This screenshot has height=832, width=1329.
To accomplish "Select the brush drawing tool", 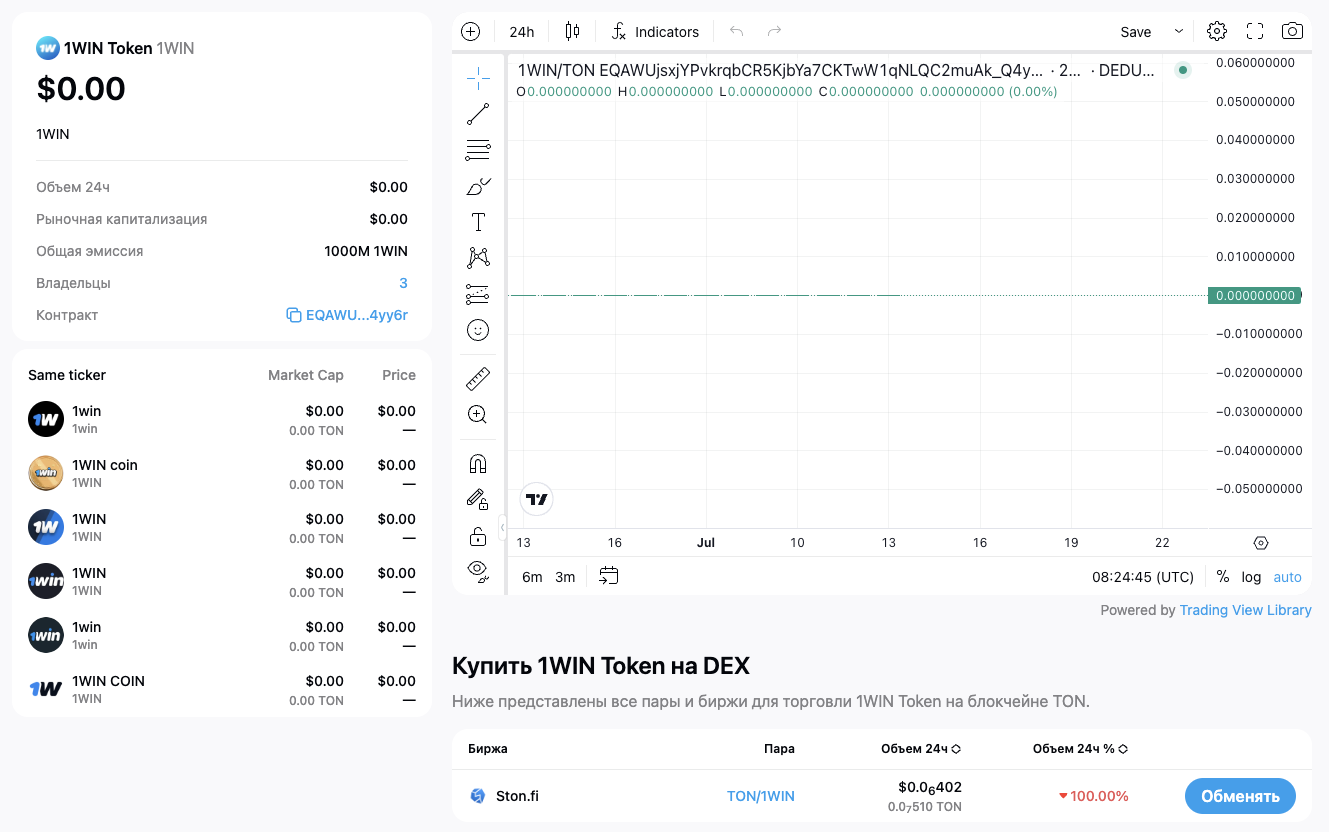I will pos(478,186).
